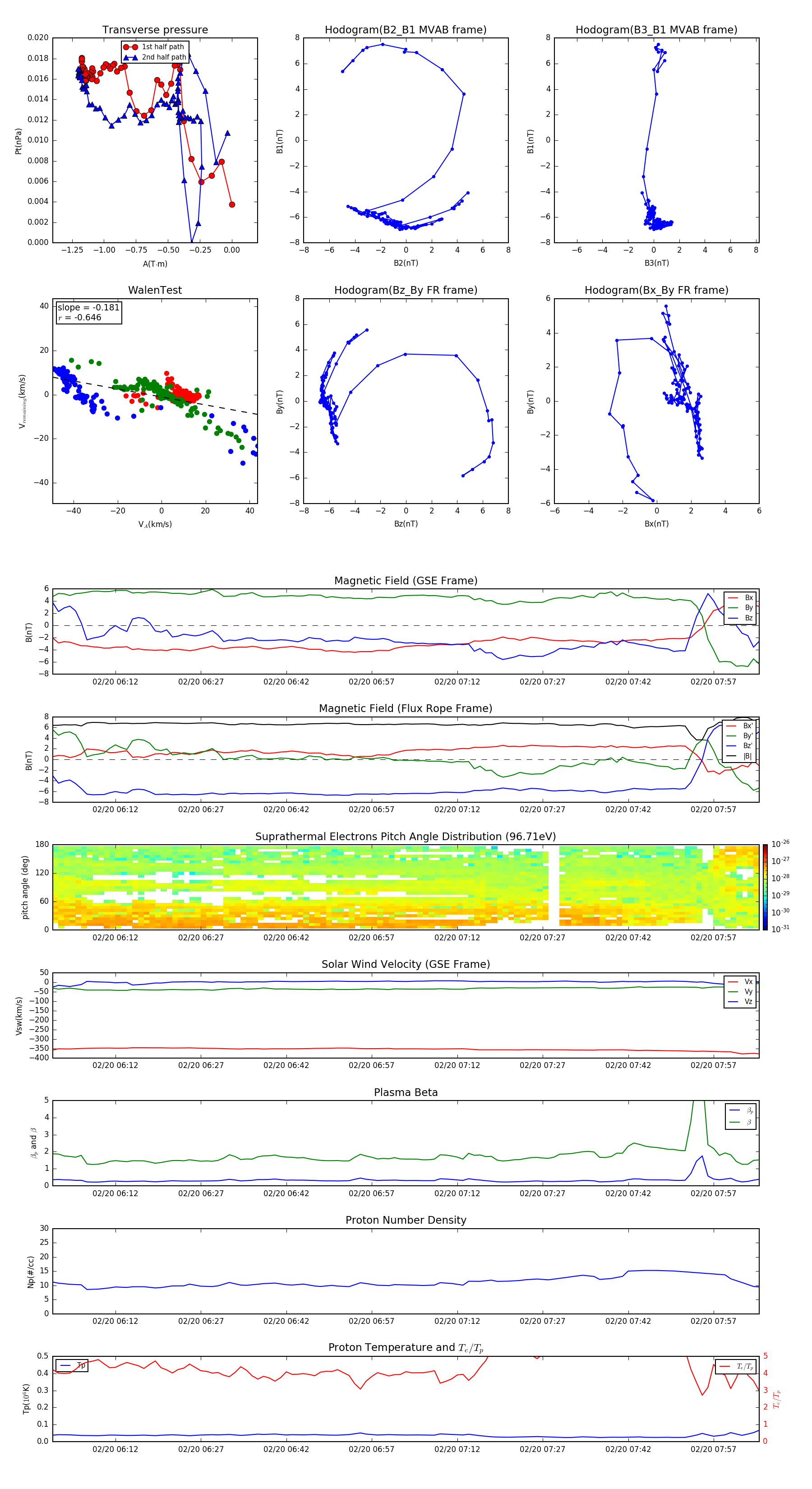This screenshot has width=812, height=1489.
Task: Click the 'Vx' legend entry in velocity panel
Action: click(x=740, y=981)
